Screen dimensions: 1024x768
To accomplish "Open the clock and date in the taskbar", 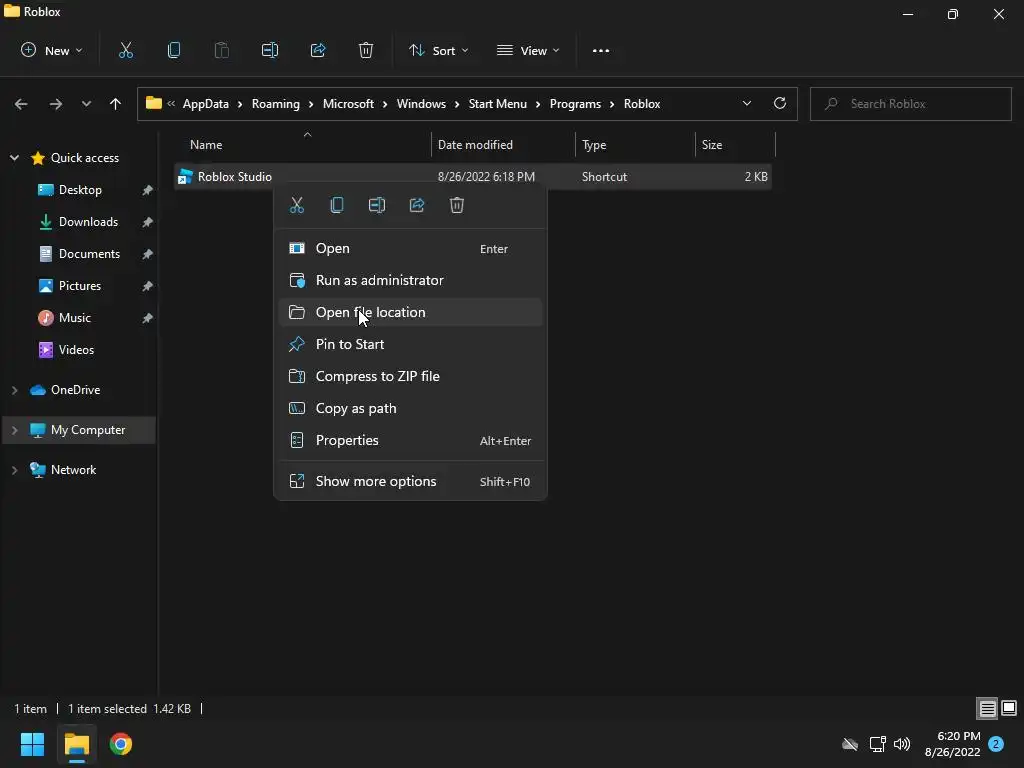I will coord(953,744).
